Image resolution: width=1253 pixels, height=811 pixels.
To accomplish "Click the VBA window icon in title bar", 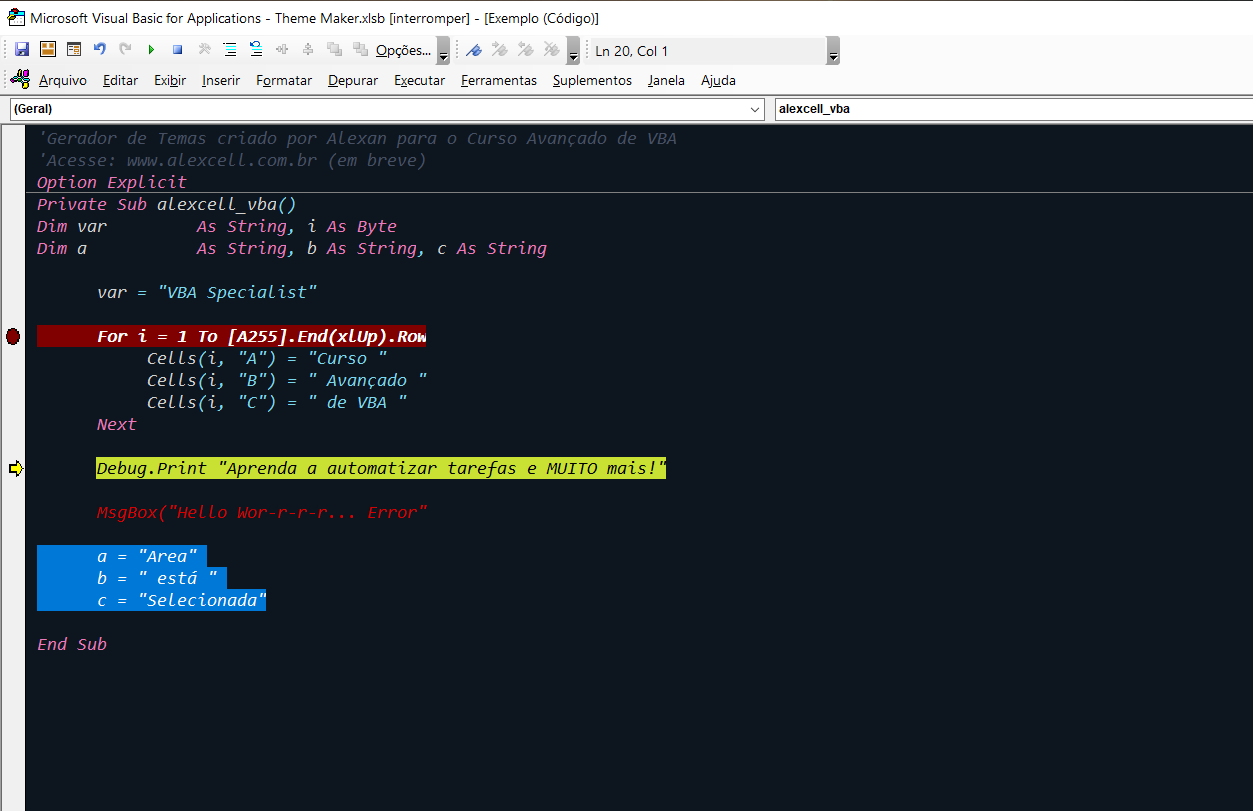I will [16, 17].
